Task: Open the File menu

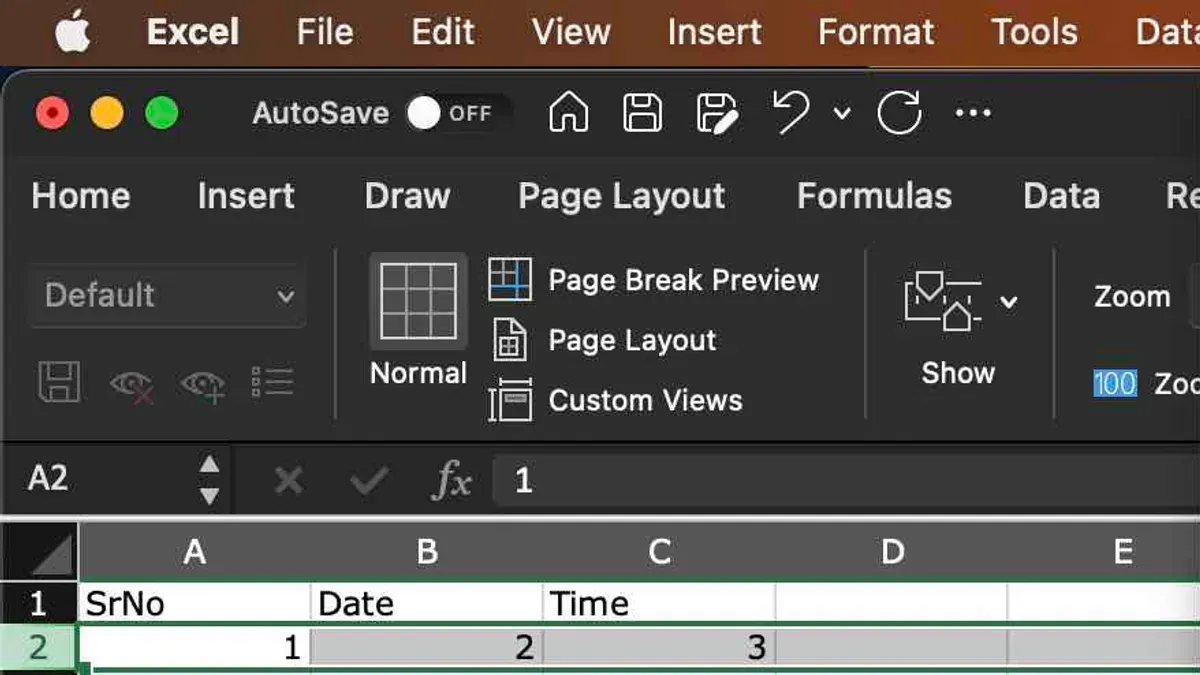Action: (325, 32)
